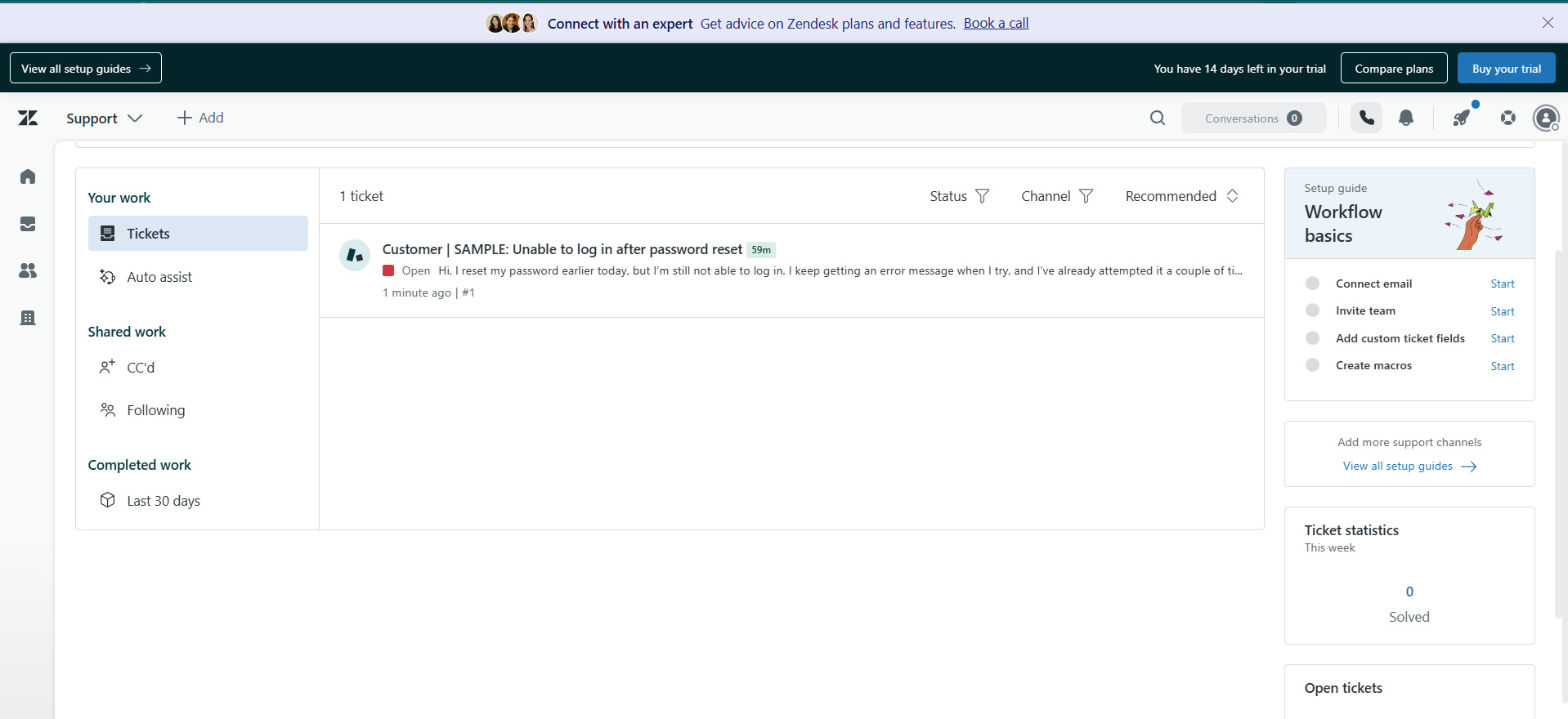
Task: Close the Connect with an expert banner
Action: point(1548,23)
